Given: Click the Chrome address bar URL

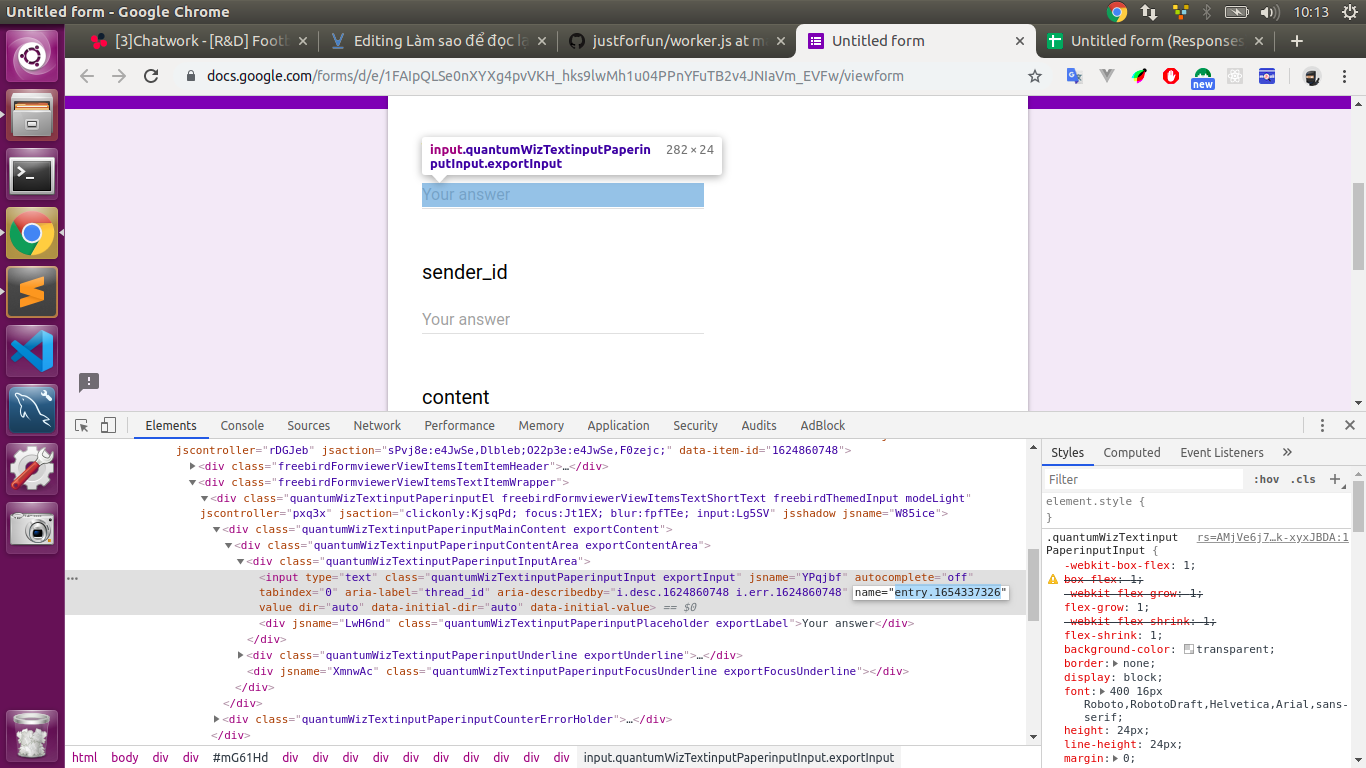Looking at the screenshot, I should pyautogui.click(x=555, y=76).
